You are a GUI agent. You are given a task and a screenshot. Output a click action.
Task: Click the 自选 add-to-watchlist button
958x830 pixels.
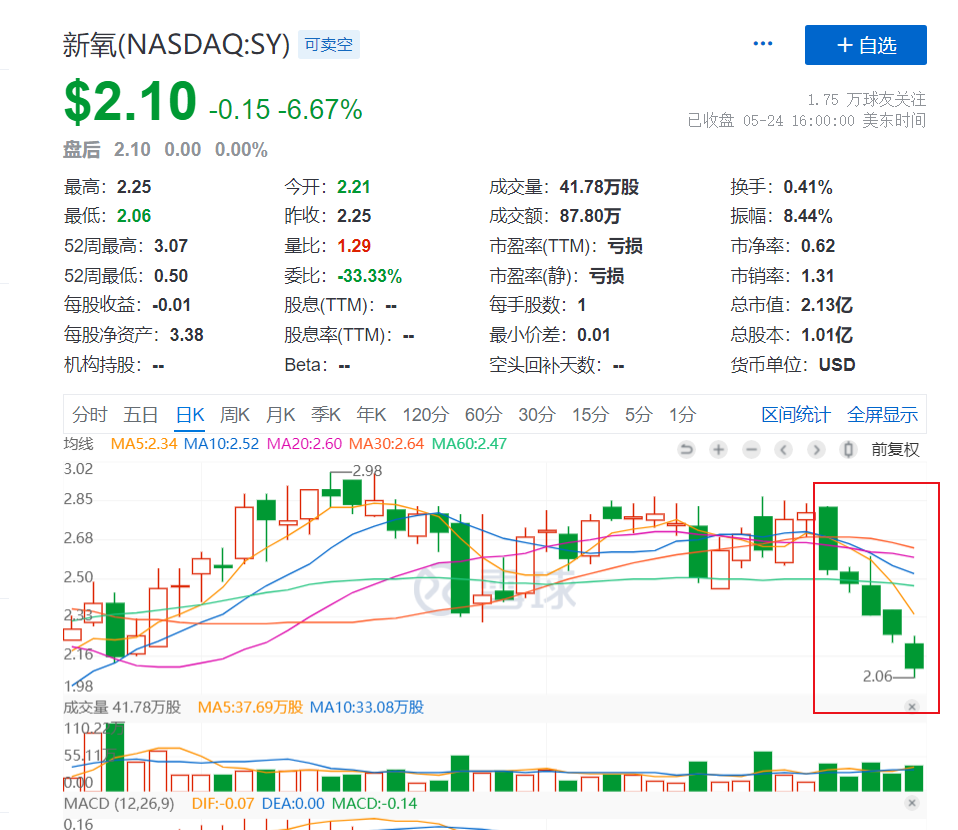coord(865,45)
